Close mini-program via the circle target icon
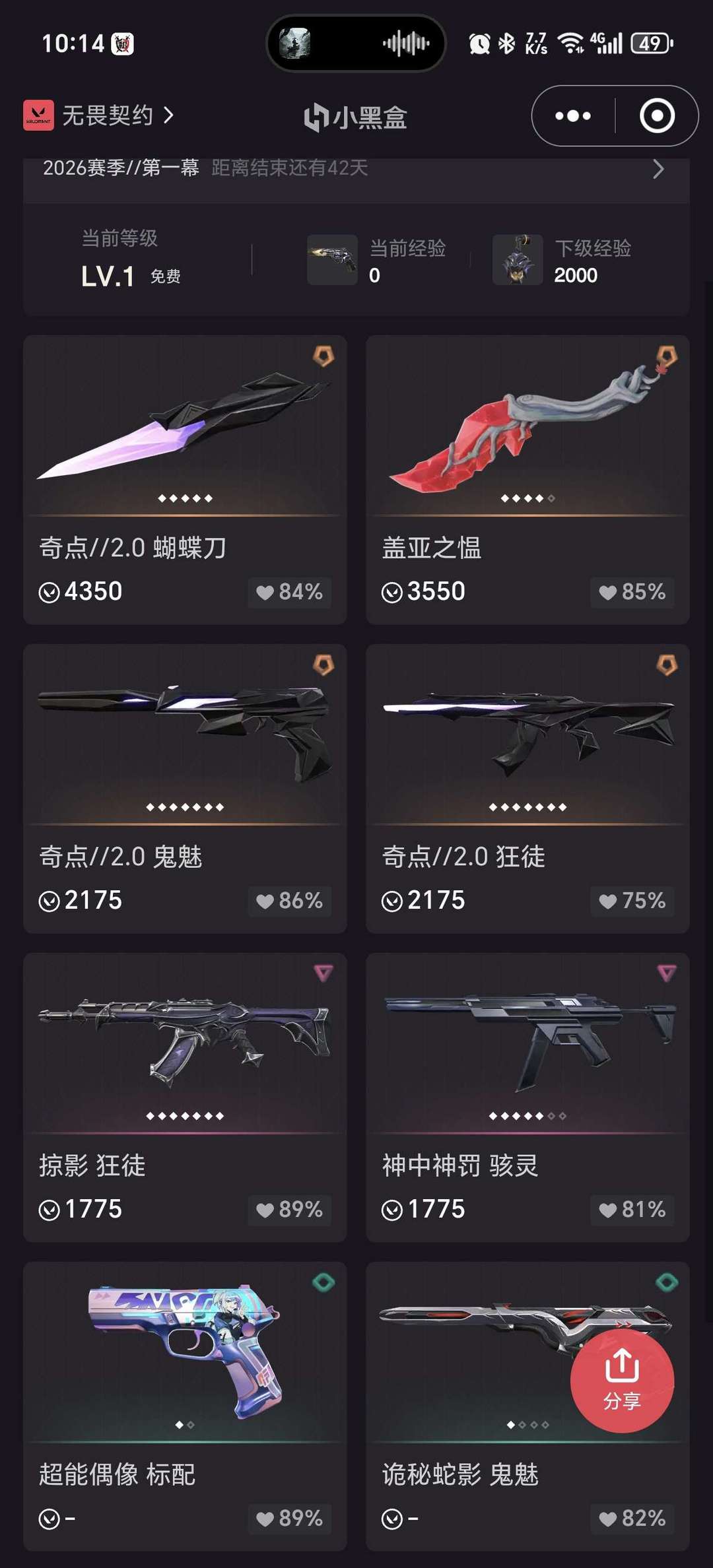713x1568 pixels. coord(657,116)
